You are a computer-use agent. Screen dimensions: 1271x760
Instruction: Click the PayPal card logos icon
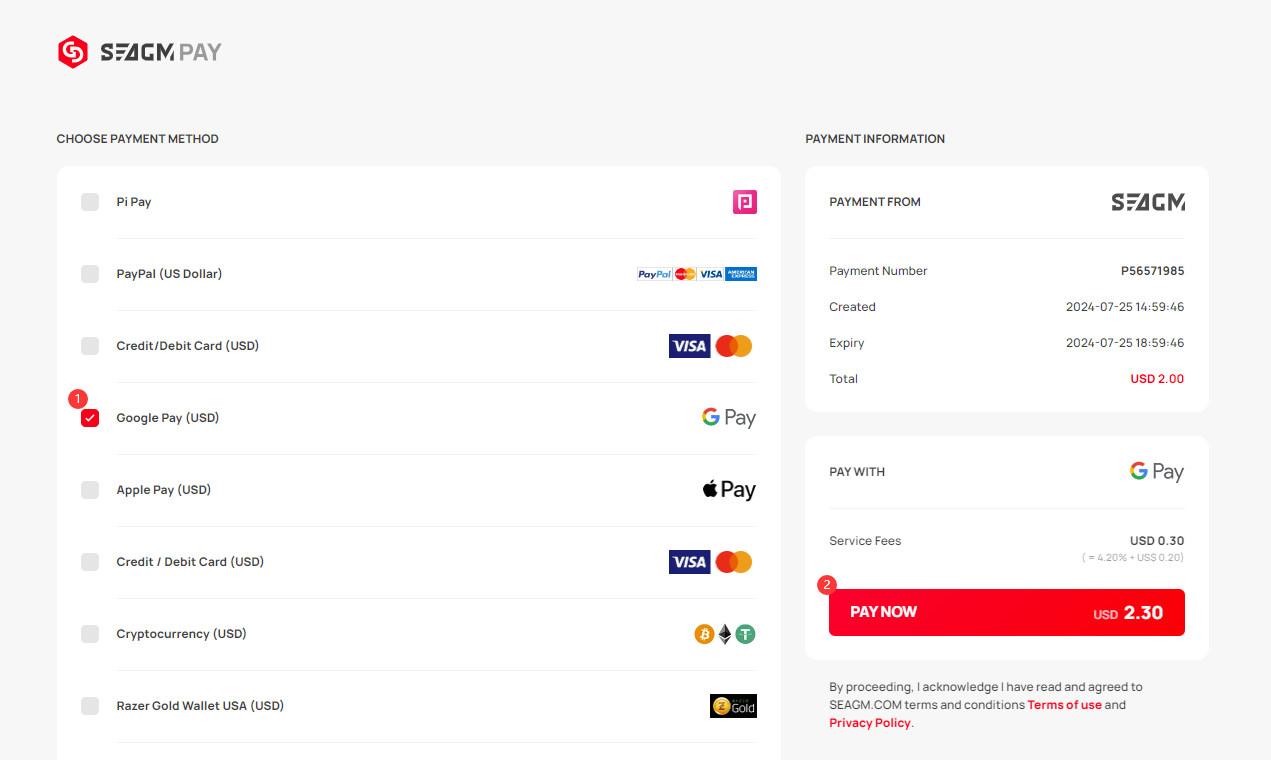697,274
